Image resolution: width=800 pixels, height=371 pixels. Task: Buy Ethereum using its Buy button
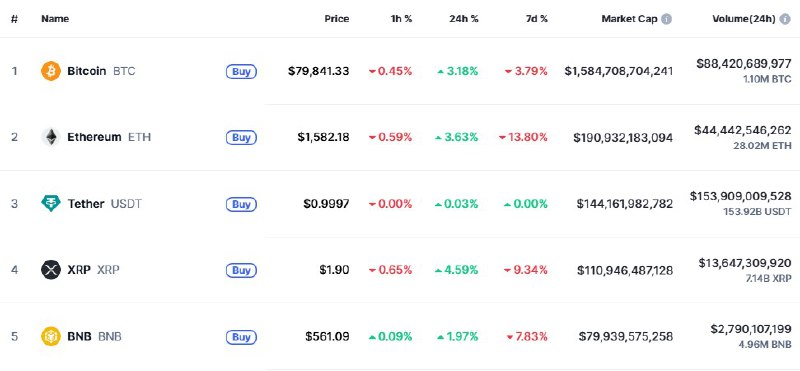(241, 138)
